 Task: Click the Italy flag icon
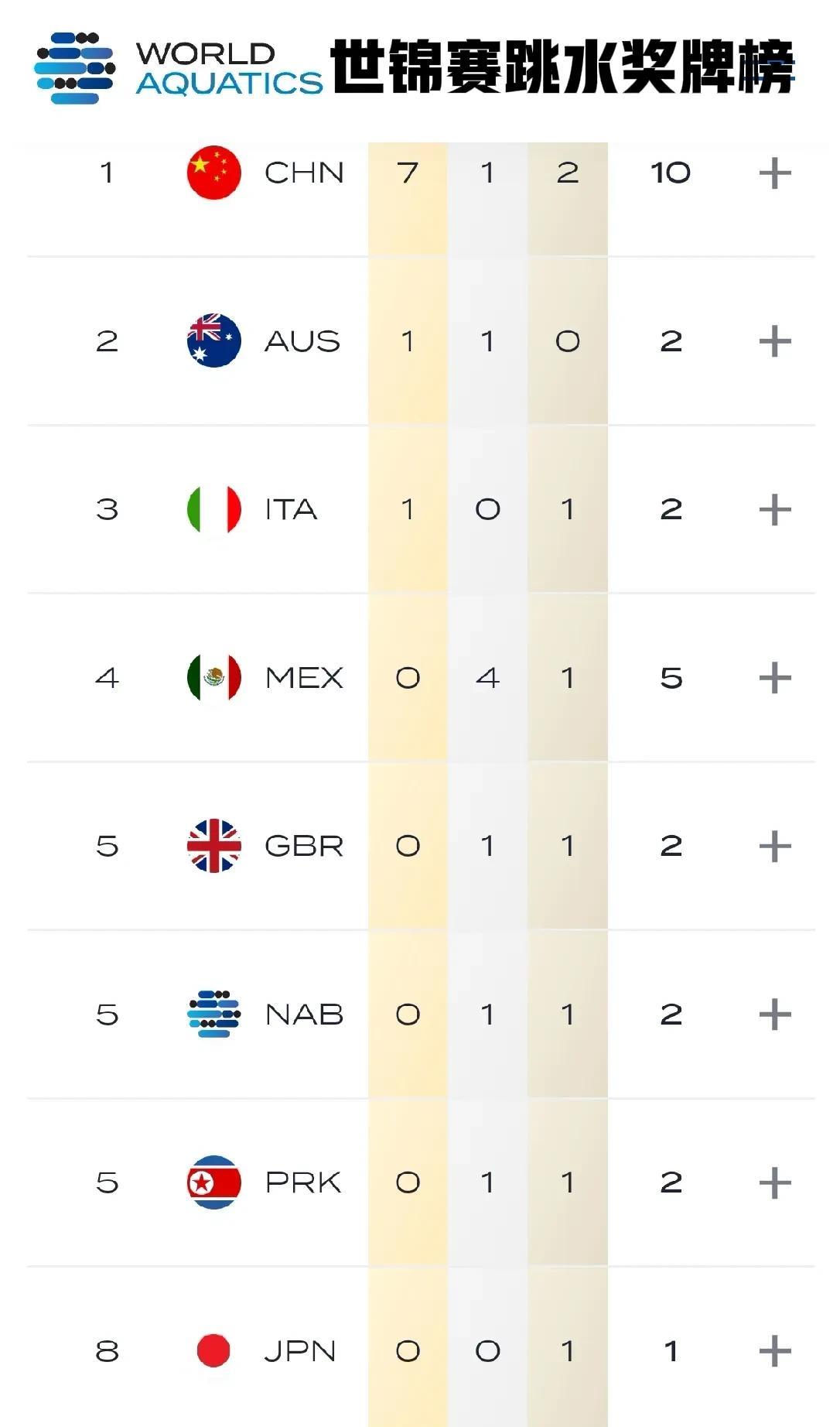click(x=213, y=509)
